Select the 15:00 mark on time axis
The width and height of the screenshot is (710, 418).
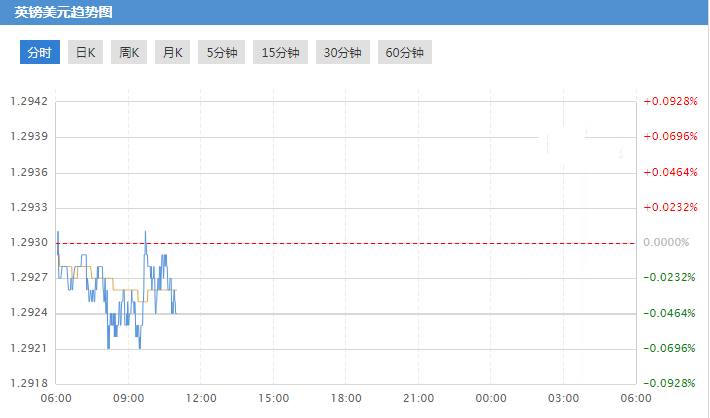[x=273, y=398]
